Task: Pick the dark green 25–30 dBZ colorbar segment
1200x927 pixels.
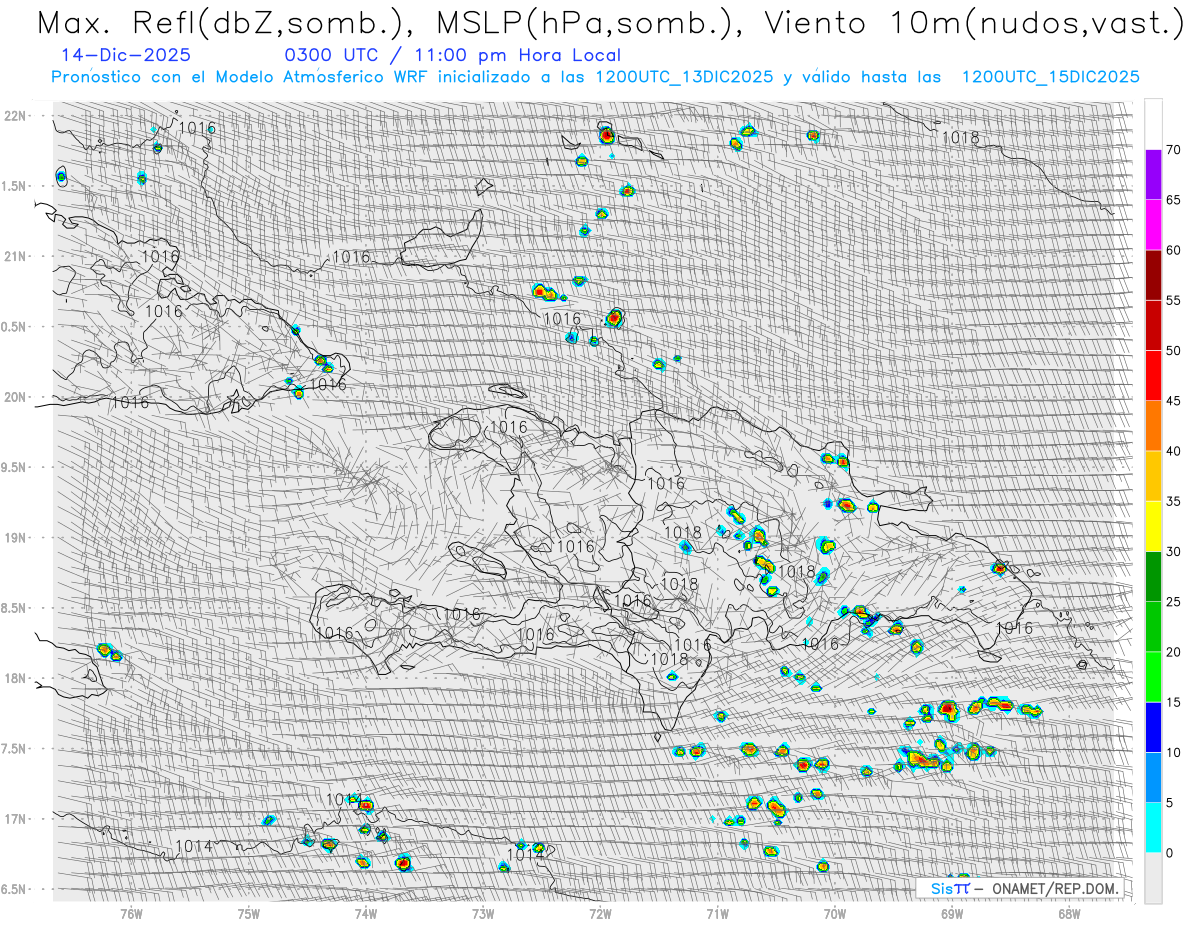Action: click(x=1153, y=577)
